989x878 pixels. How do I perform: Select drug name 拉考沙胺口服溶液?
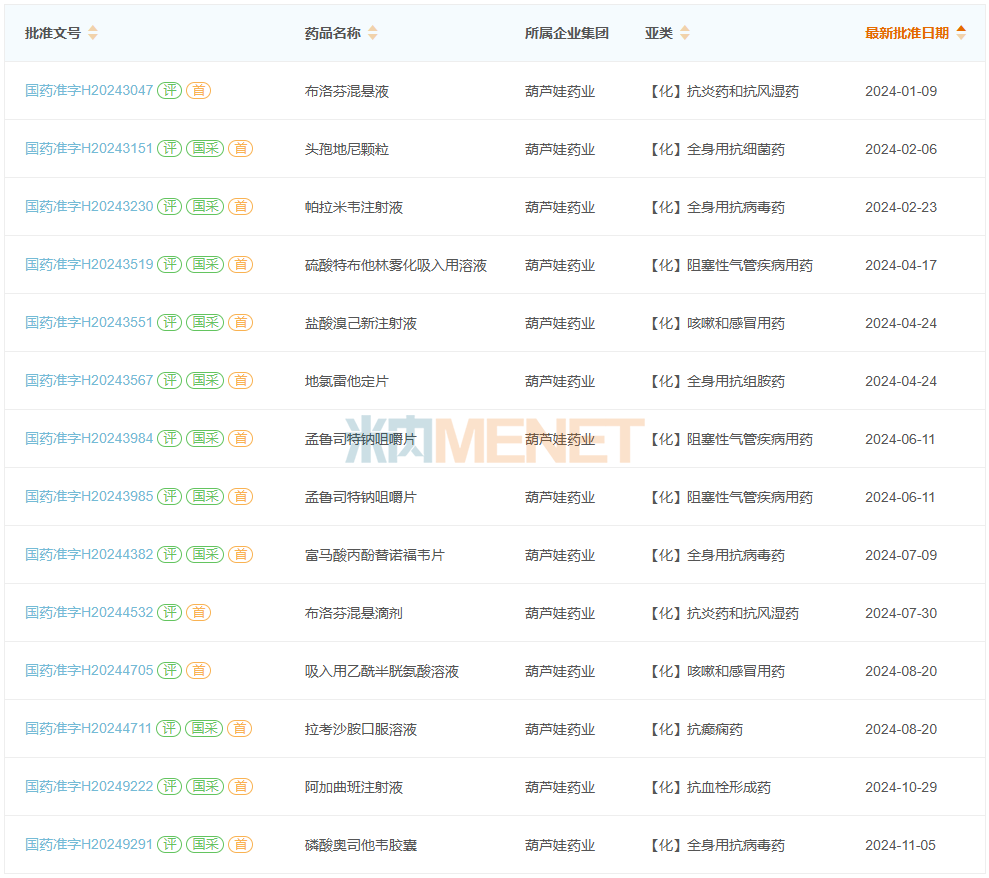pos(361,730)
